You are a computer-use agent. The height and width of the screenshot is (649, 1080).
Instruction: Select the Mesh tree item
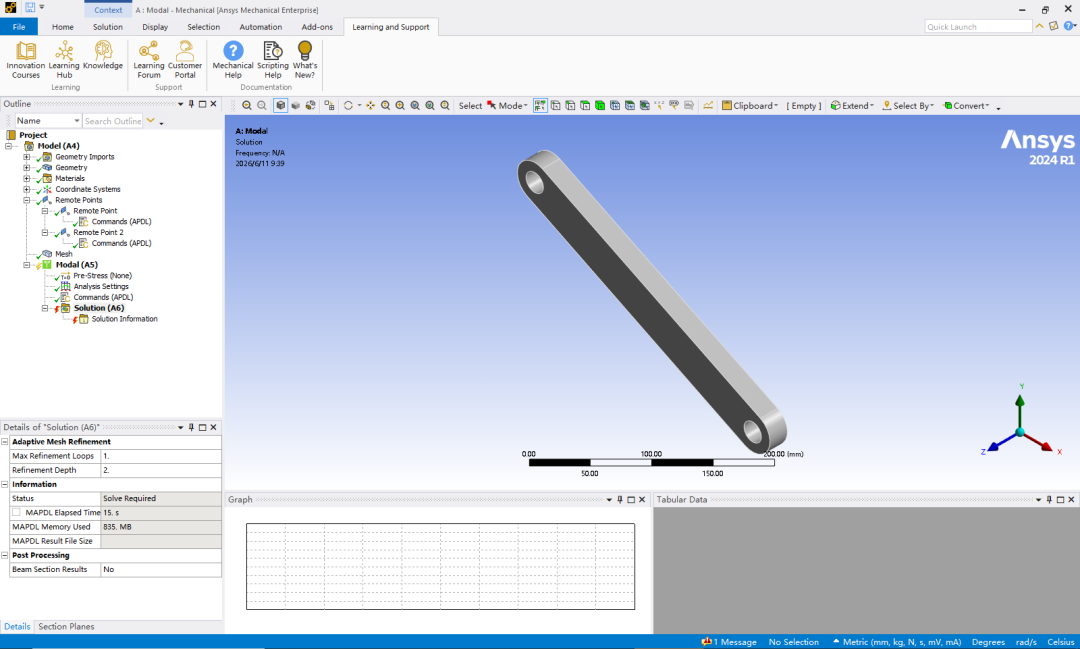click(63, 254)
